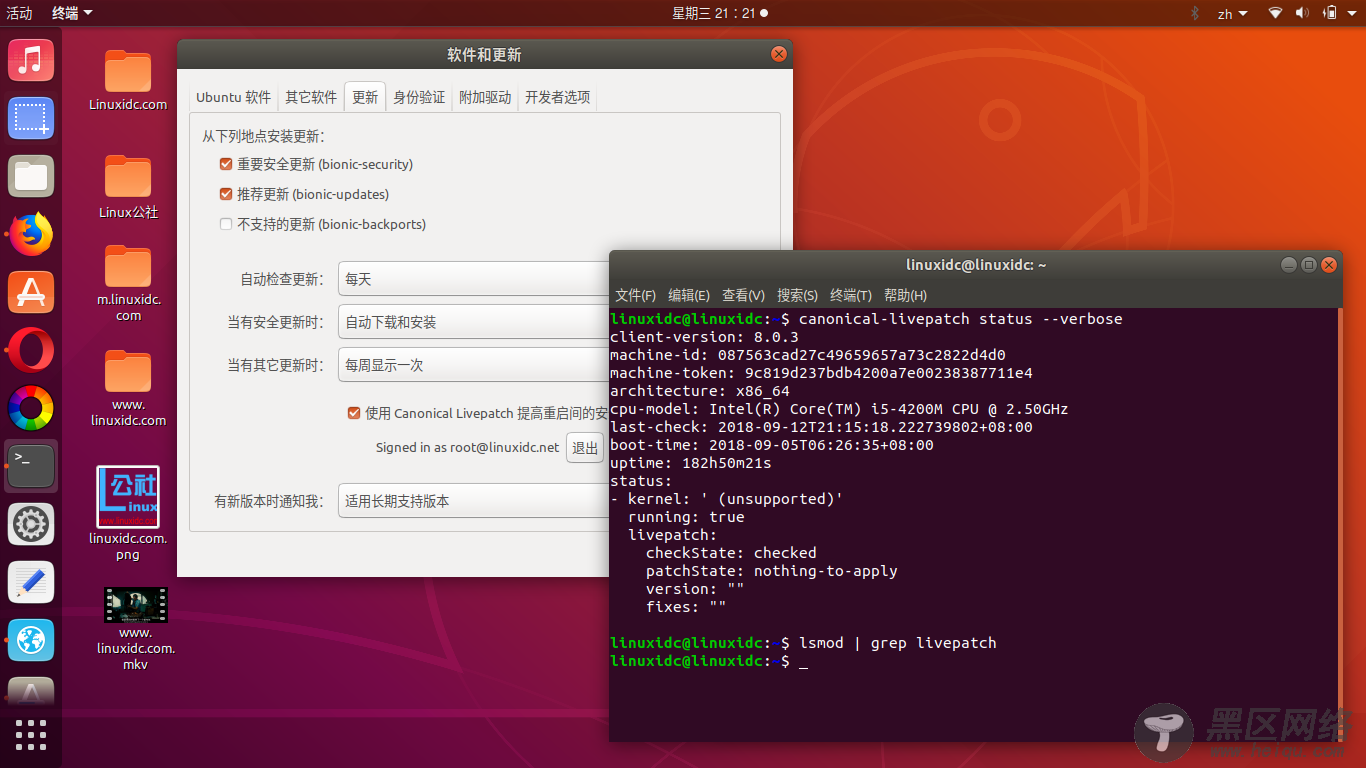Open Ubuntu Software store in dock
The width and height of the screenshot is (1366, 768).
(x=31, y=293)
